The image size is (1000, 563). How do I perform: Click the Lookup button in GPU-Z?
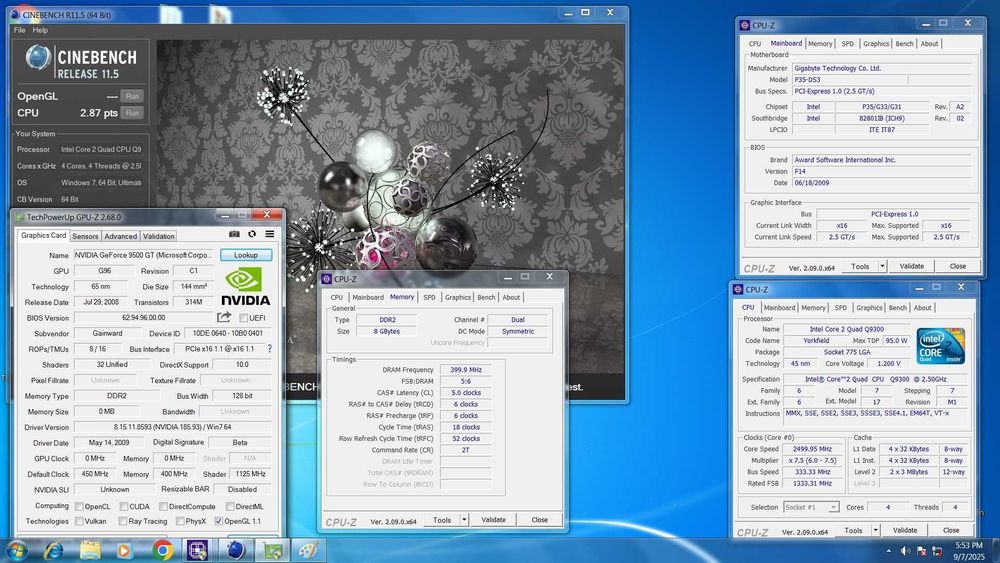pos(246,255)
